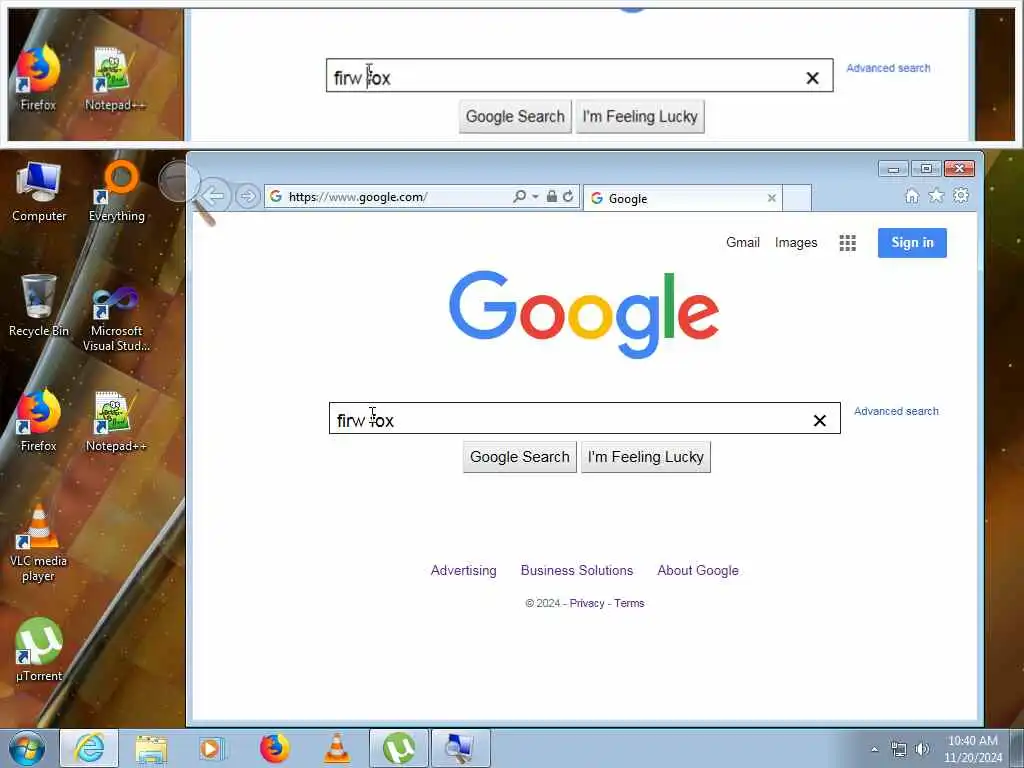
Task: Click the Gmail link
Action: 743,242
